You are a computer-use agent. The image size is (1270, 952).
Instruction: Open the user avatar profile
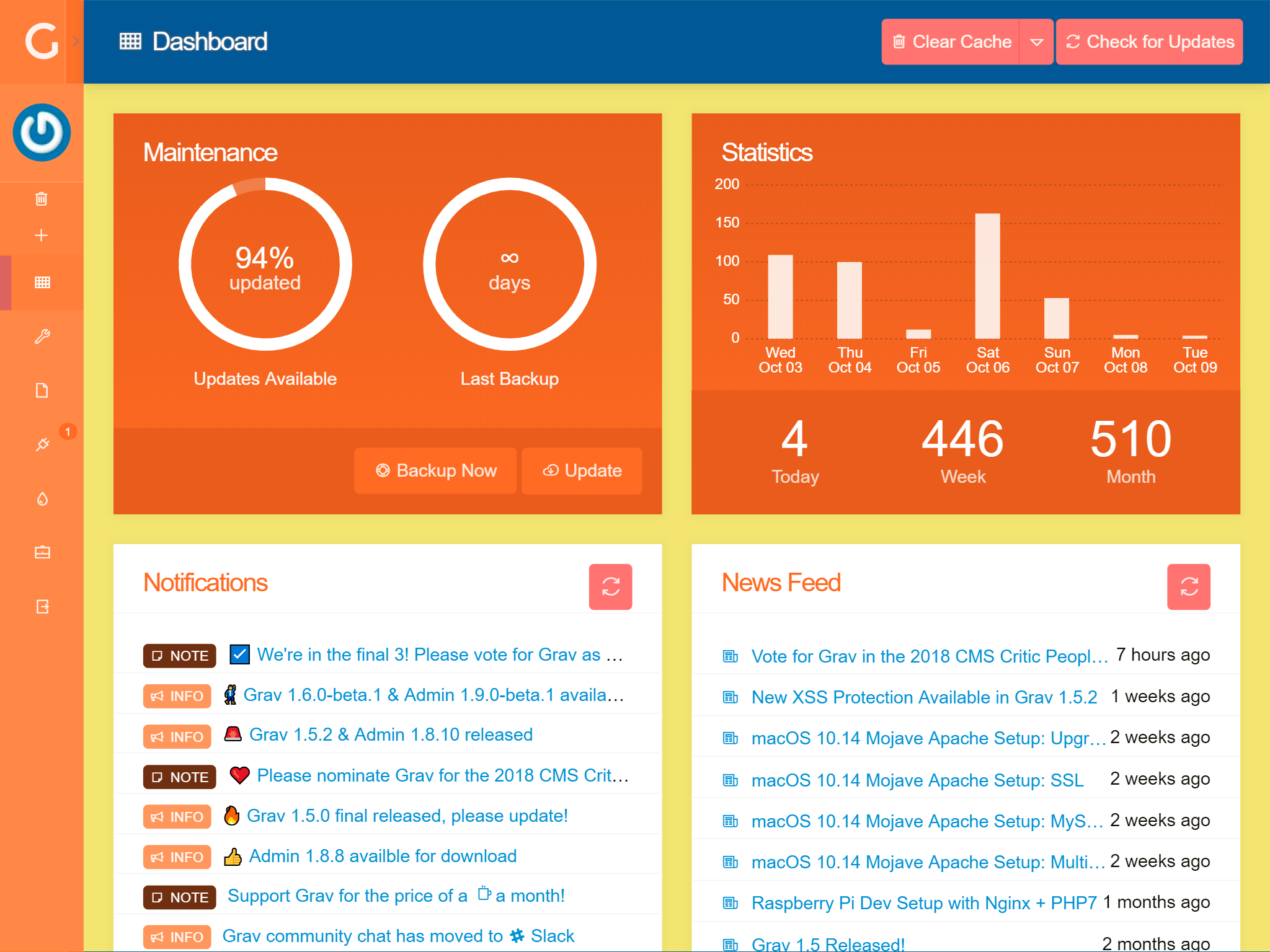click(42, 133)
